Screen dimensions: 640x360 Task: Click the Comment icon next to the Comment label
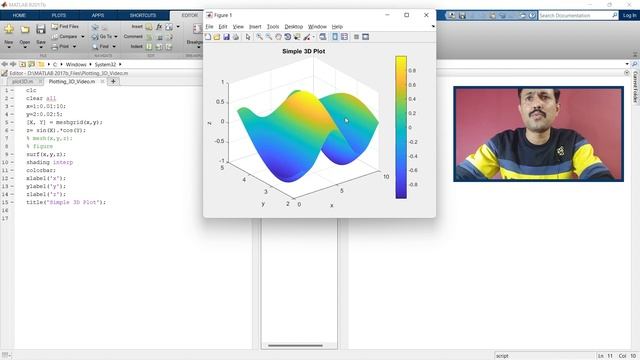[149, 37]
